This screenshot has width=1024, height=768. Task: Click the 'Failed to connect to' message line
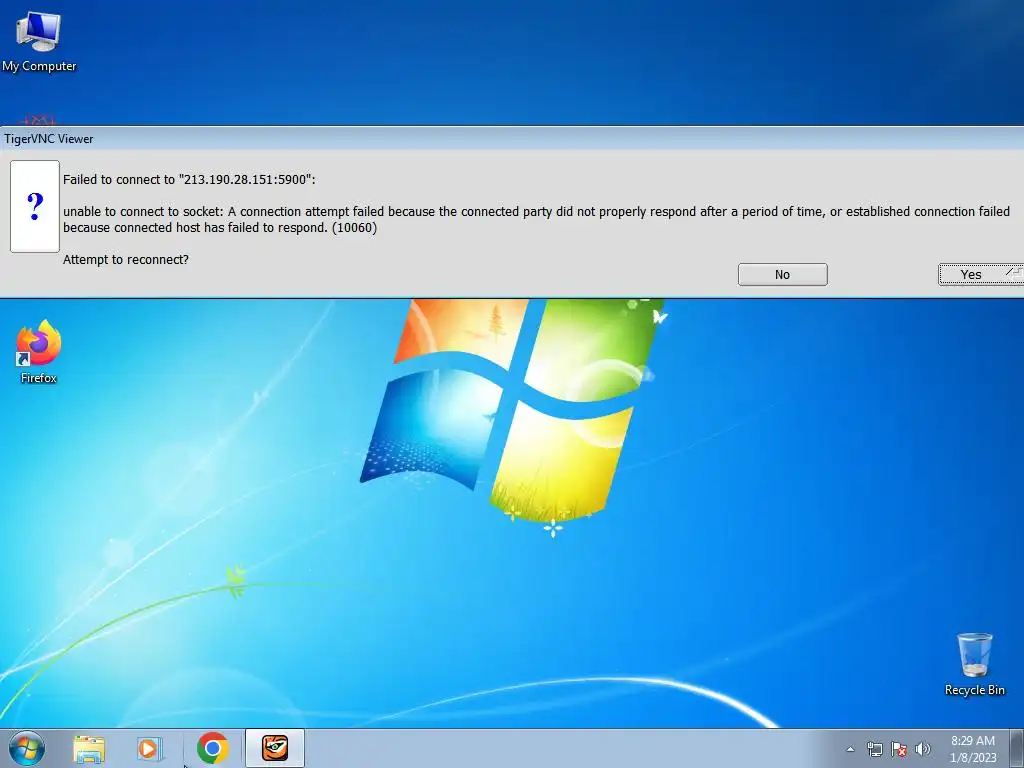pyautogui.click(x=189, y=180)
